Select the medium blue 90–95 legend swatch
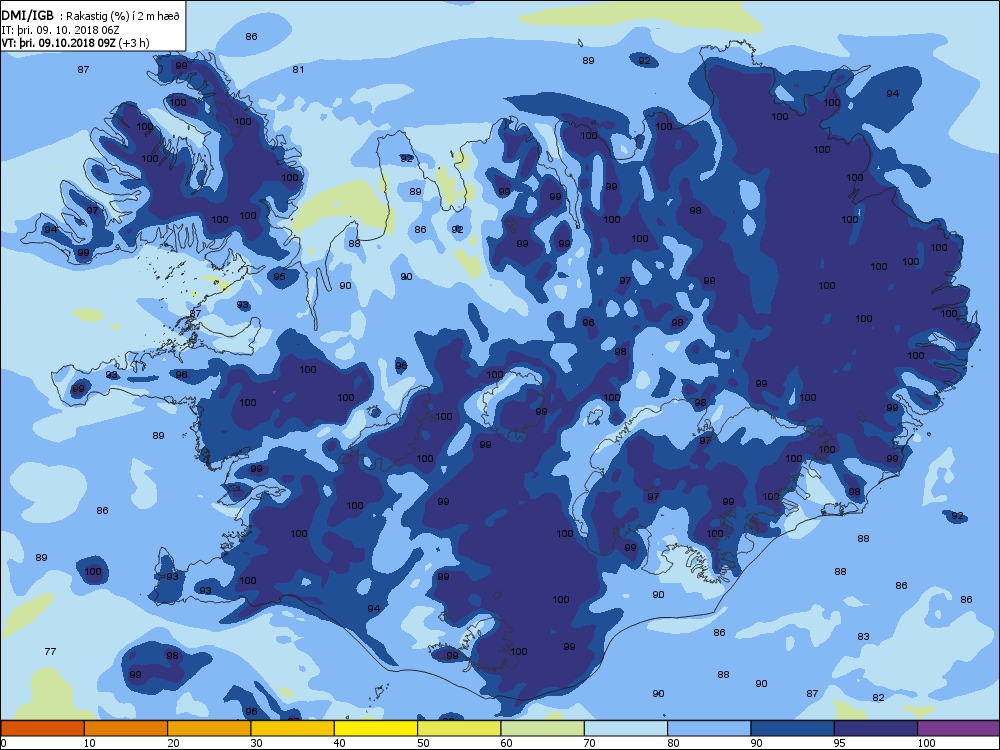The height and width of the screenshot is (750, 1000). point(793,728)
